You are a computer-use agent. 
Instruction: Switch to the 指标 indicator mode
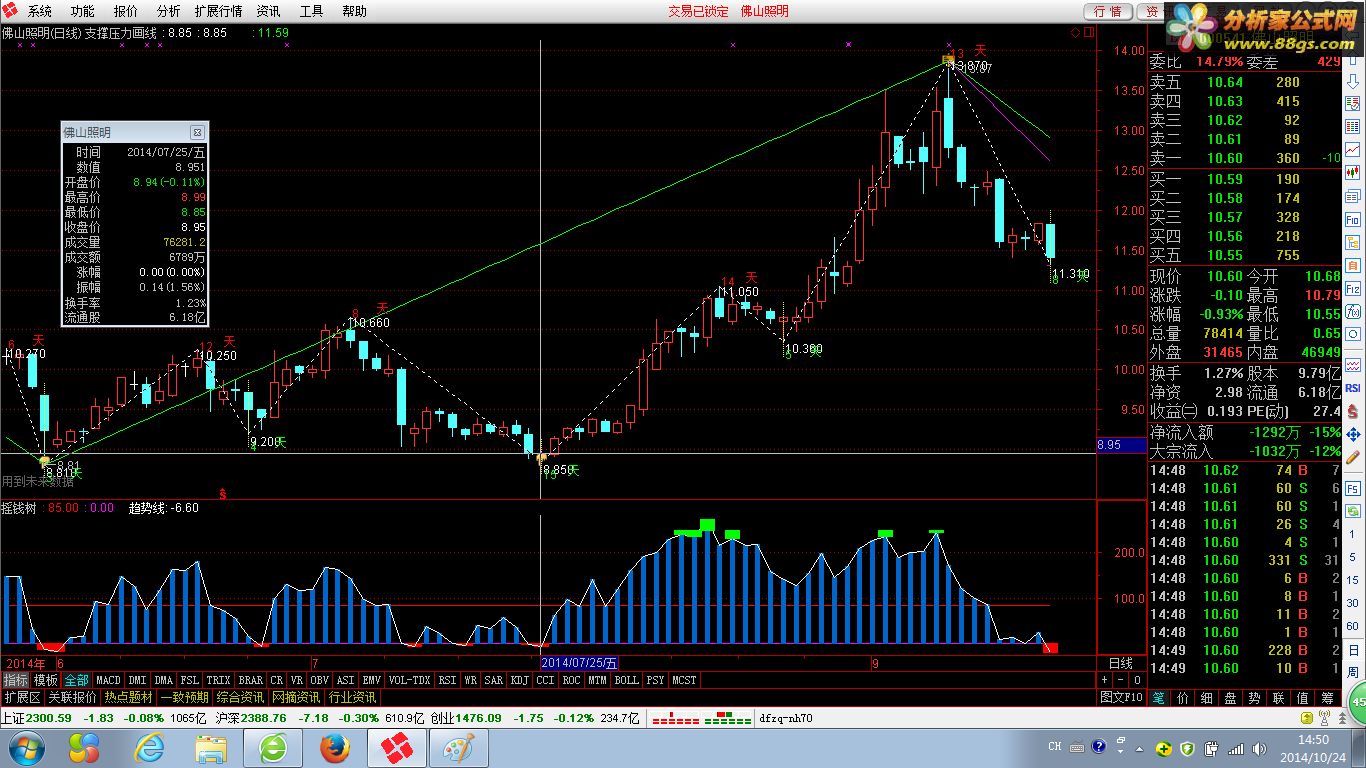click(x=16, y=680)
